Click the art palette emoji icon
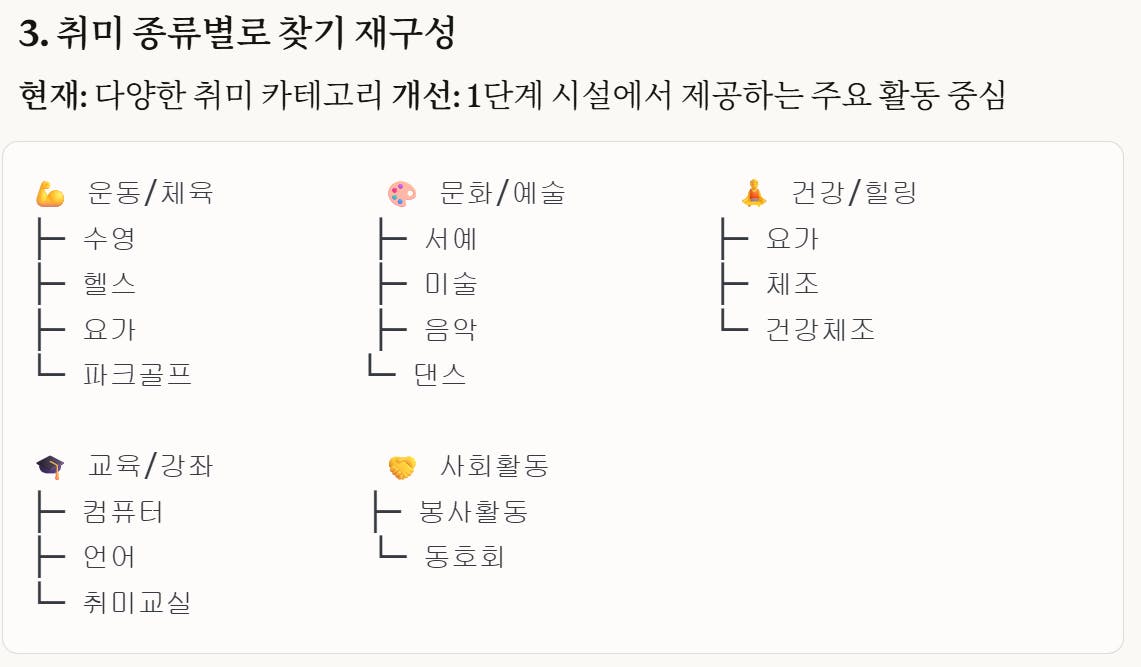Viewport: 1141px width, 667px height. (401, 193)
